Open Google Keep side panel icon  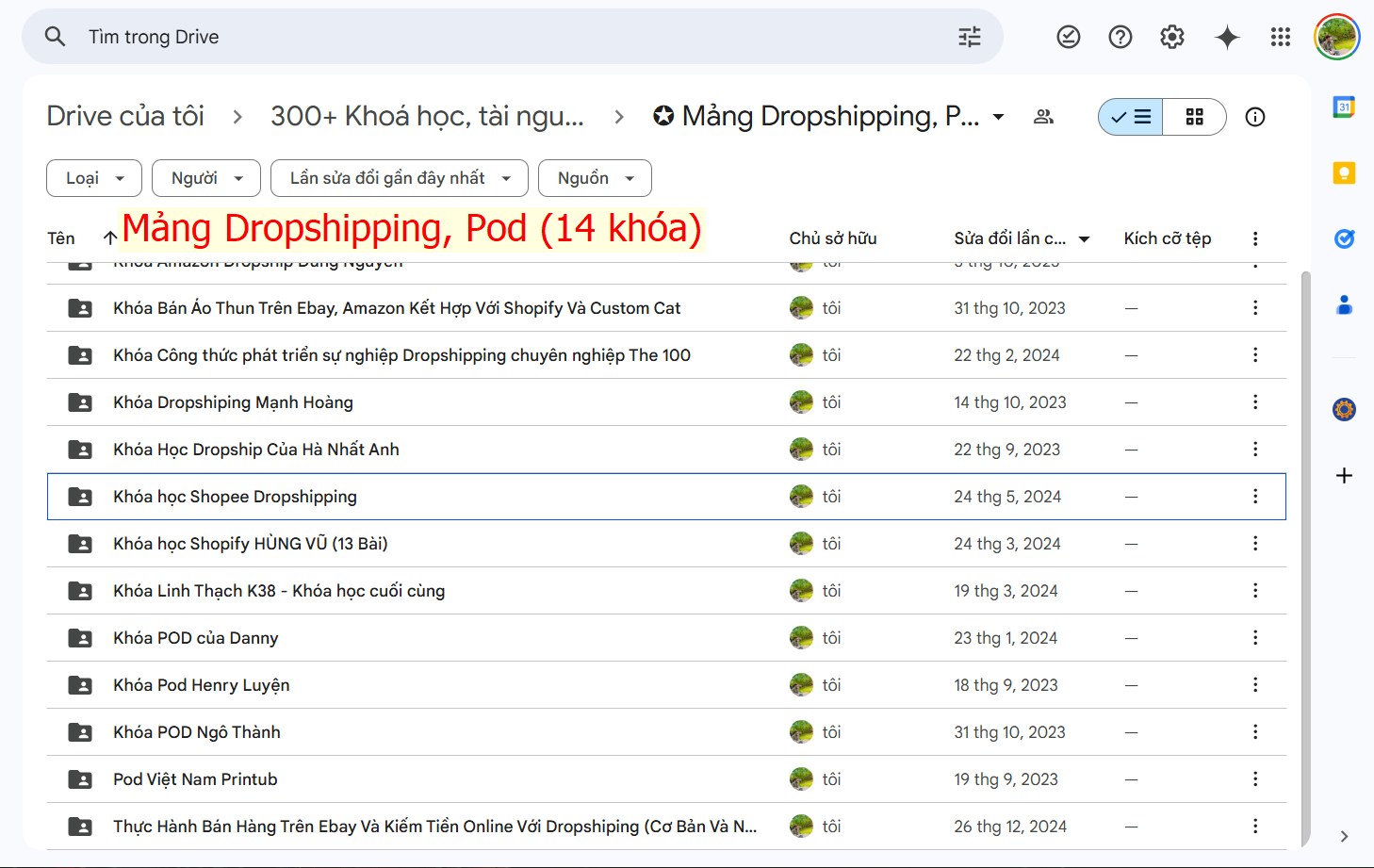tap(1345, 172)
